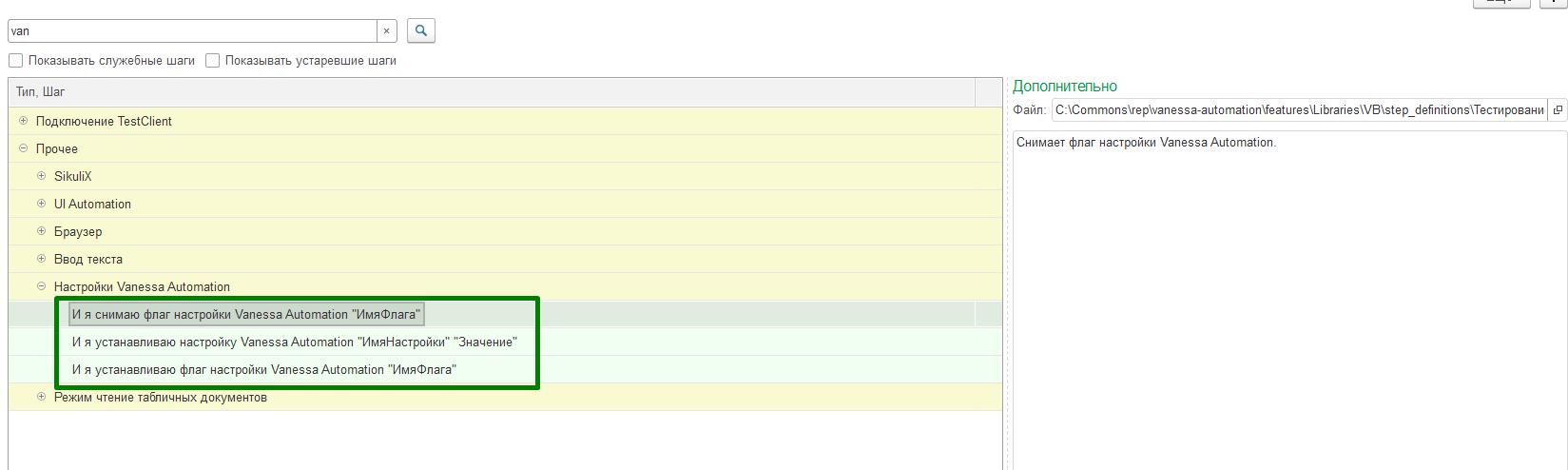This screenshot has height=470, width=1568.
Task: Enable 'Показывать служебные шаги' checkbox
Action: pos(16,61)
